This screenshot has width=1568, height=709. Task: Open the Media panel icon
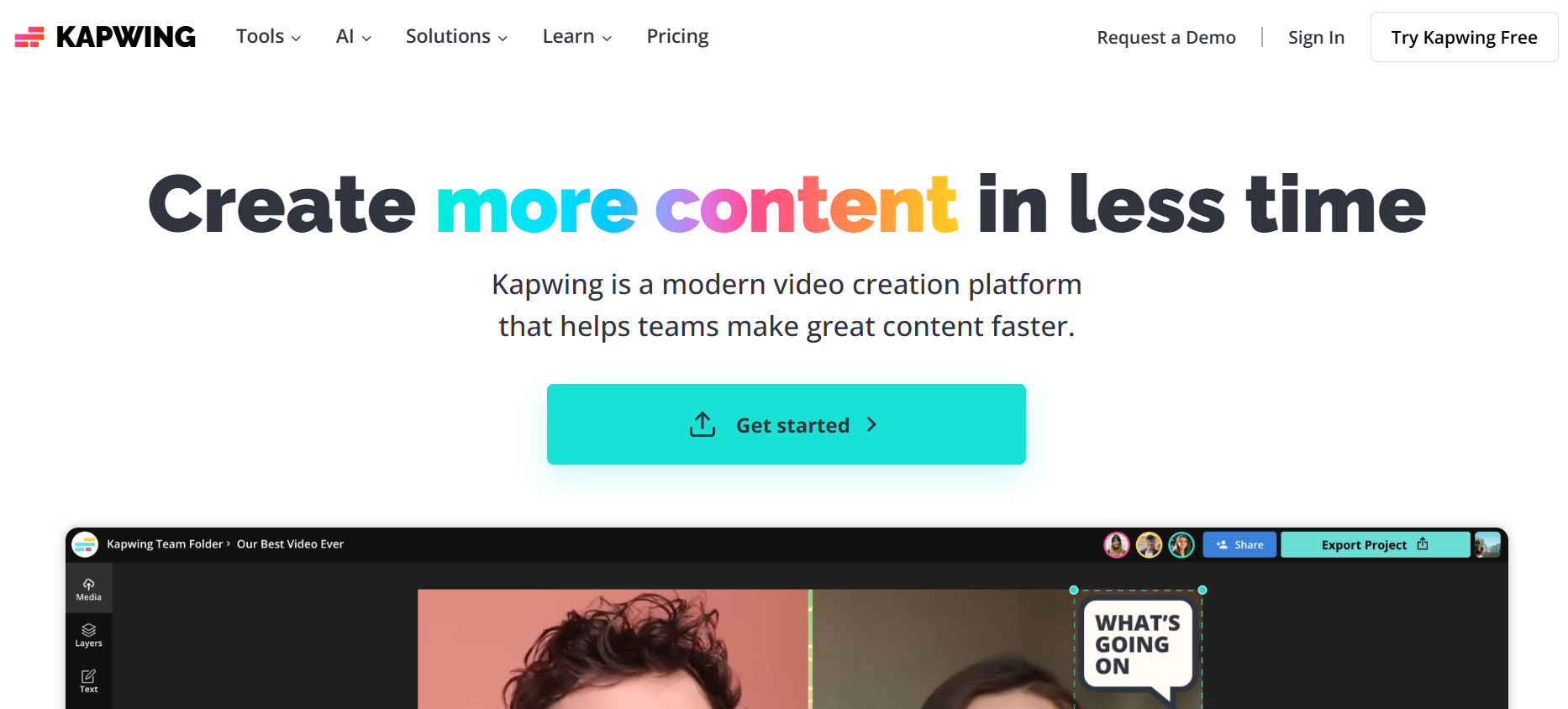tap(88, 590)
